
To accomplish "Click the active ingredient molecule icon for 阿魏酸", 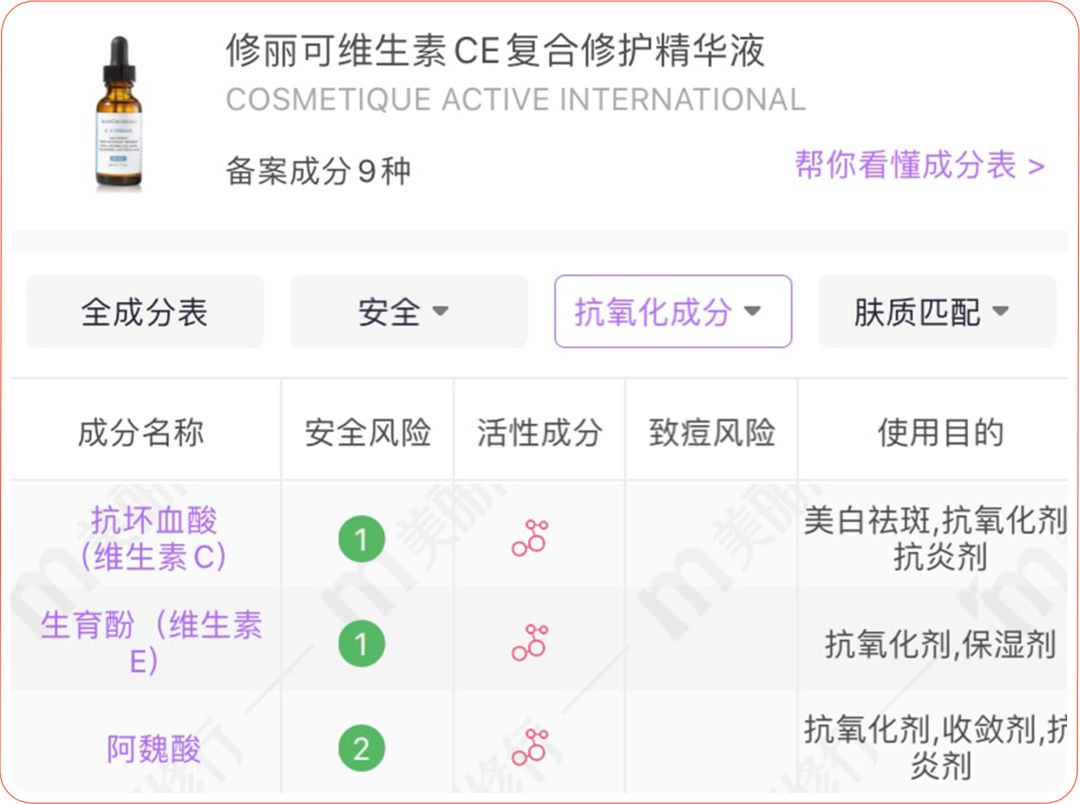I will pos(530,748).
